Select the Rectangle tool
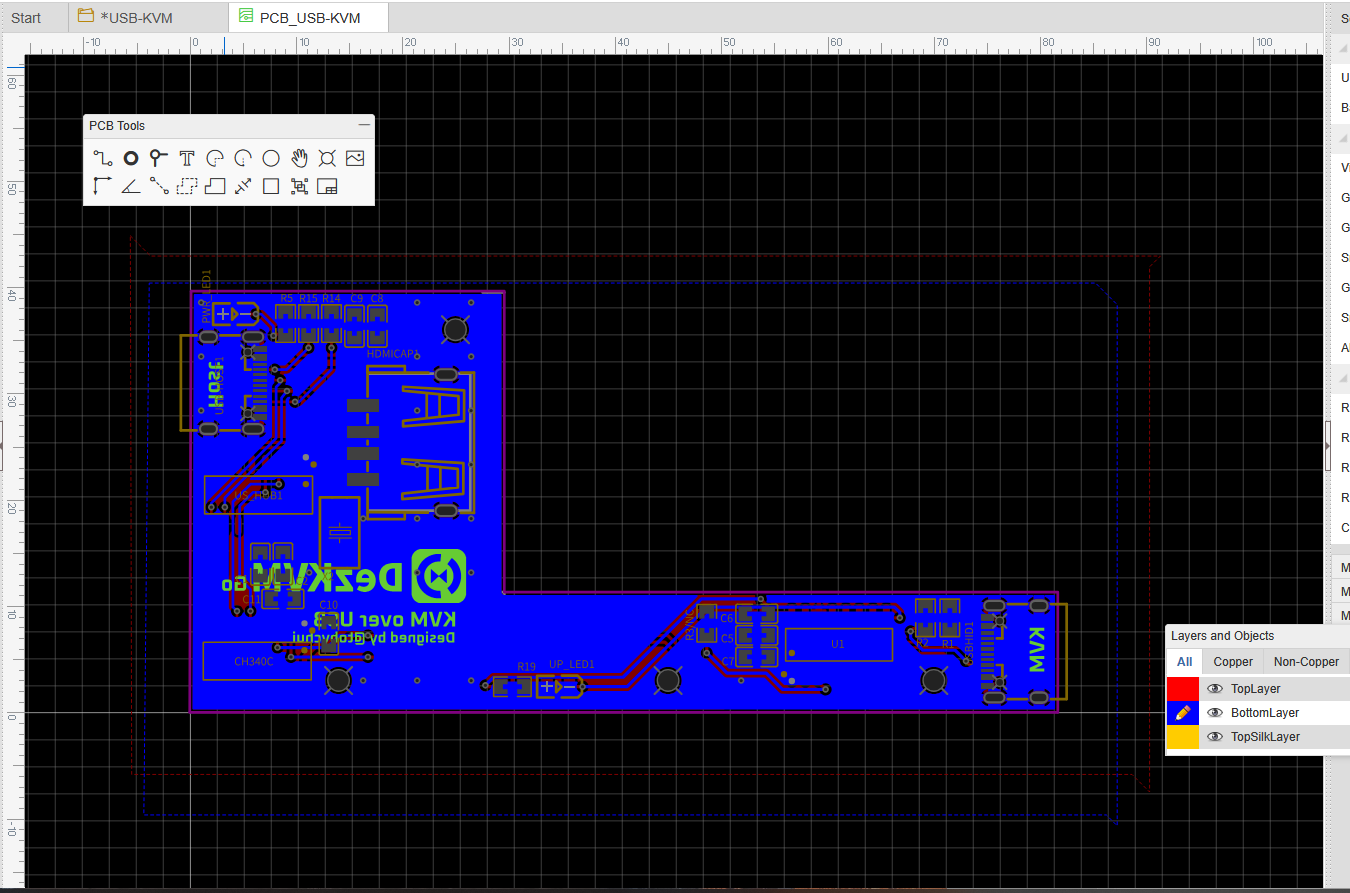 click(x=271, y=185)
